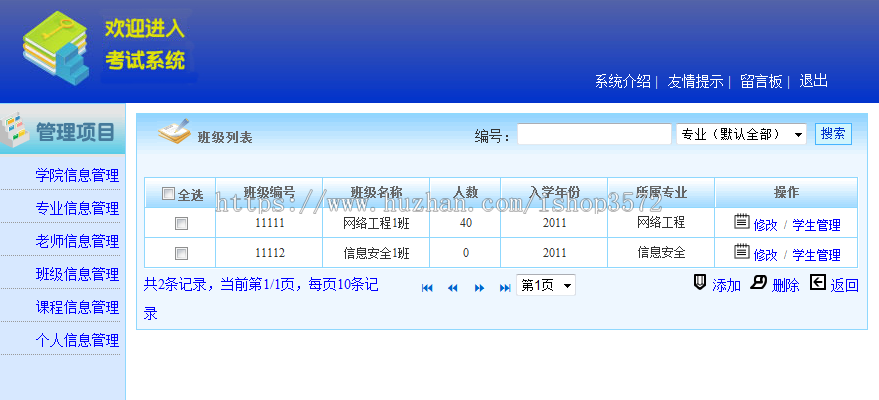Click 退出 to log out
This screenshot has width=879, height=400.
(813, 81)
